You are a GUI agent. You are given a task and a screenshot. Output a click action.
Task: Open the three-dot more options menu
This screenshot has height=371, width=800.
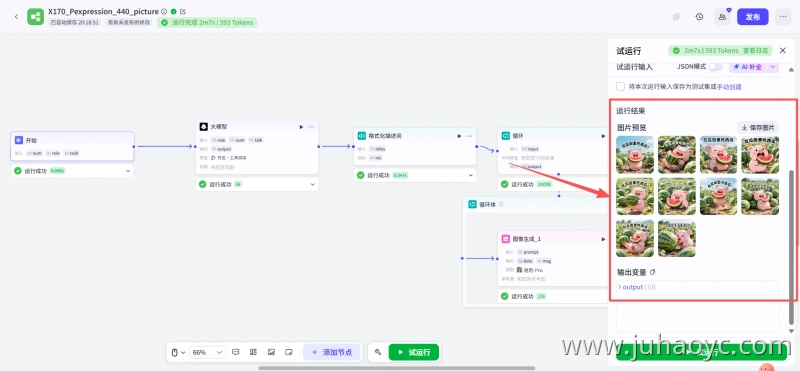click(783, 17)
